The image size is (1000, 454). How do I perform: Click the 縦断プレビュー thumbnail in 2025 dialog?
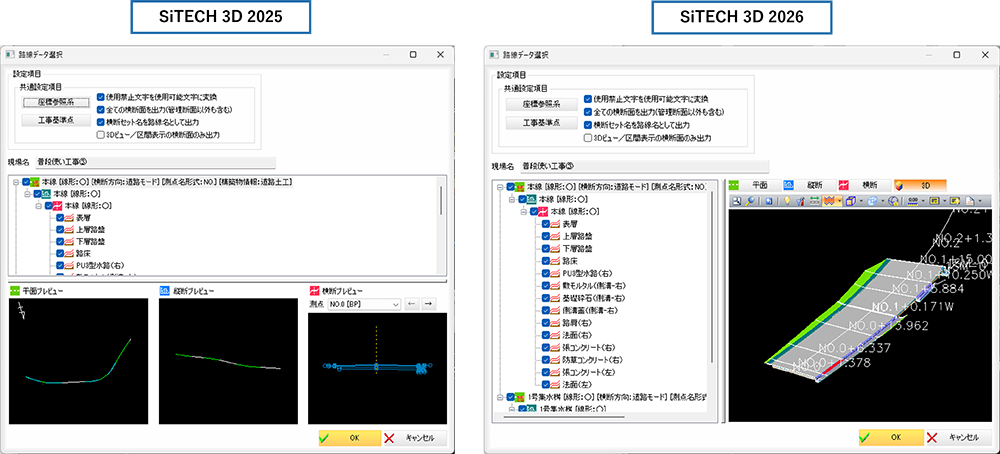228,361
